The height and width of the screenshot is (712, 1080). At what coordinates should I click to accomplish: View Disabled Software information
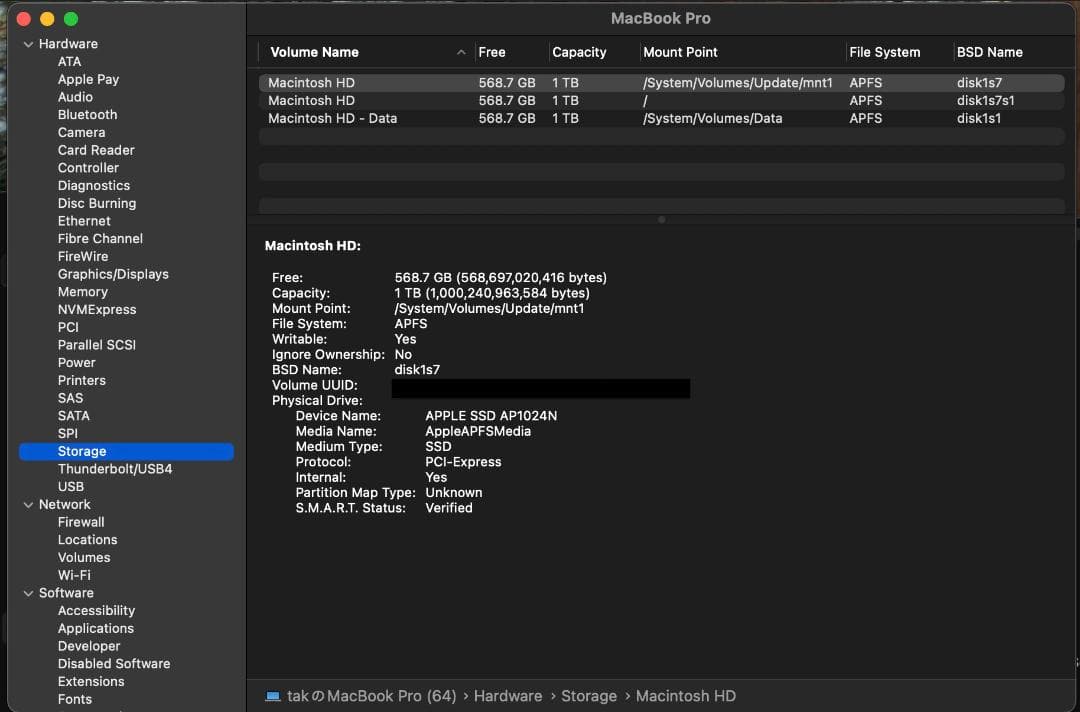pos(113,663)
